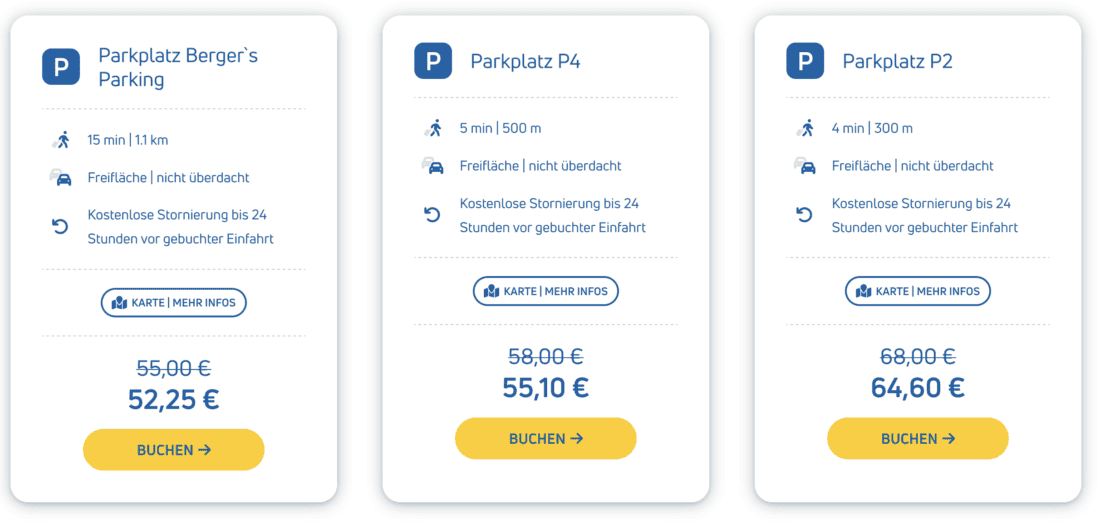Screen dimensions: 1100x525
Task: Select the Parkplatz Berger`s Parking title
Action: pos(178,67)
